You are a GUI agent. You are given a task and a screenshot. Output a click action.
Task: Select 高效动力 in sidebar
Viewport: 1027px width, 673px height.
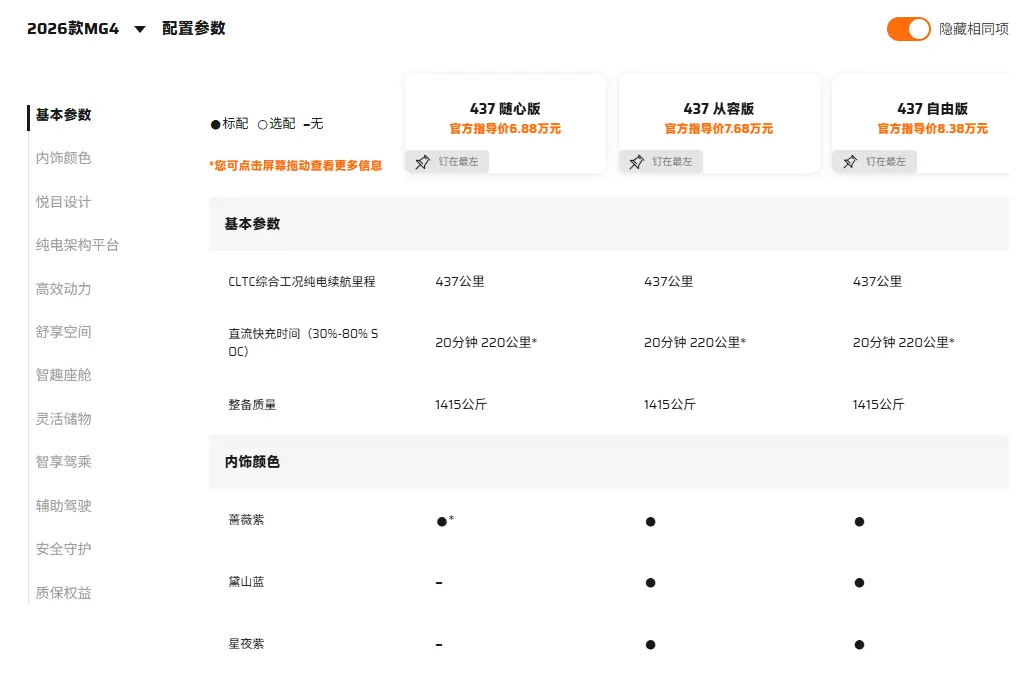pos(64,289)
